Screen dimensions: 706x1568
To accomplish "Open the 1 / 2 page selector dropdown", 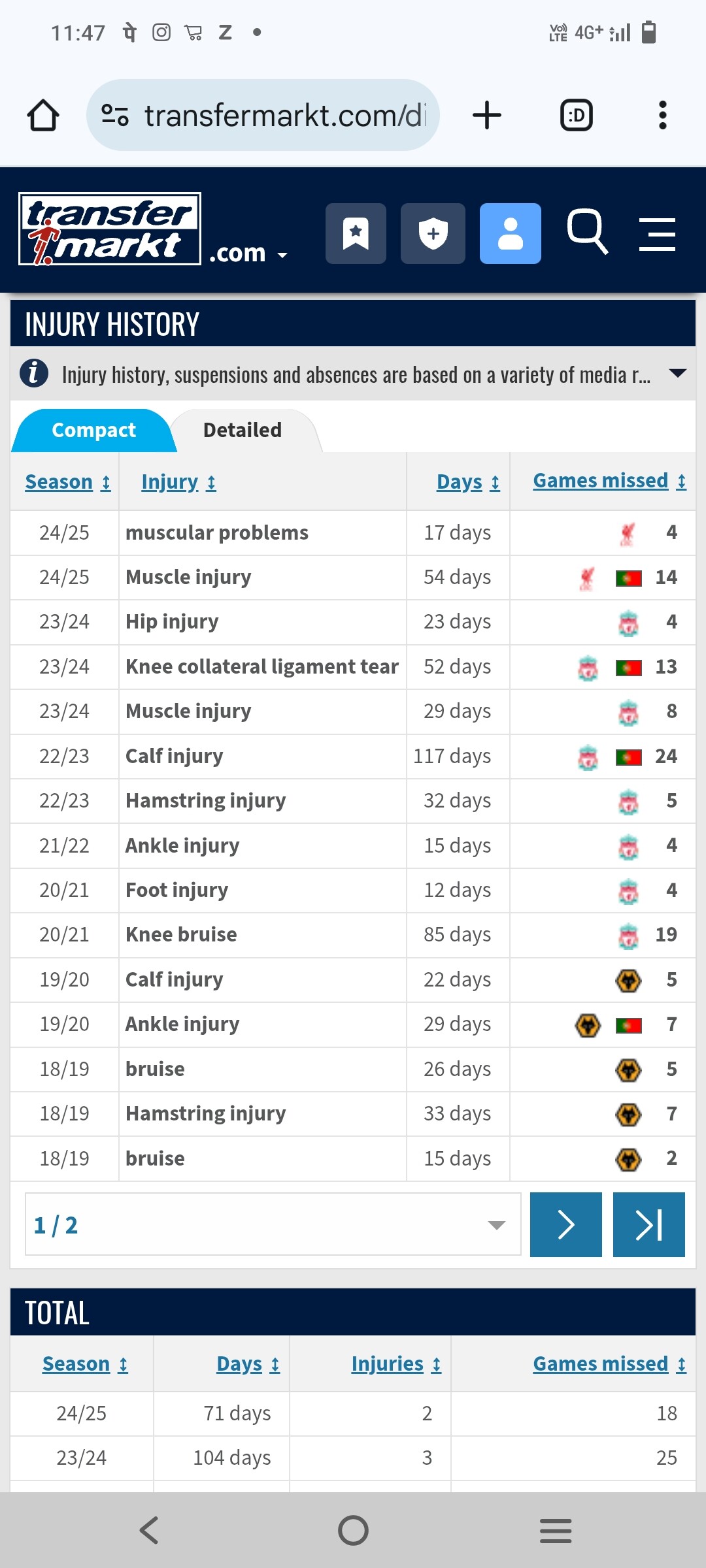I will 273,1224.
